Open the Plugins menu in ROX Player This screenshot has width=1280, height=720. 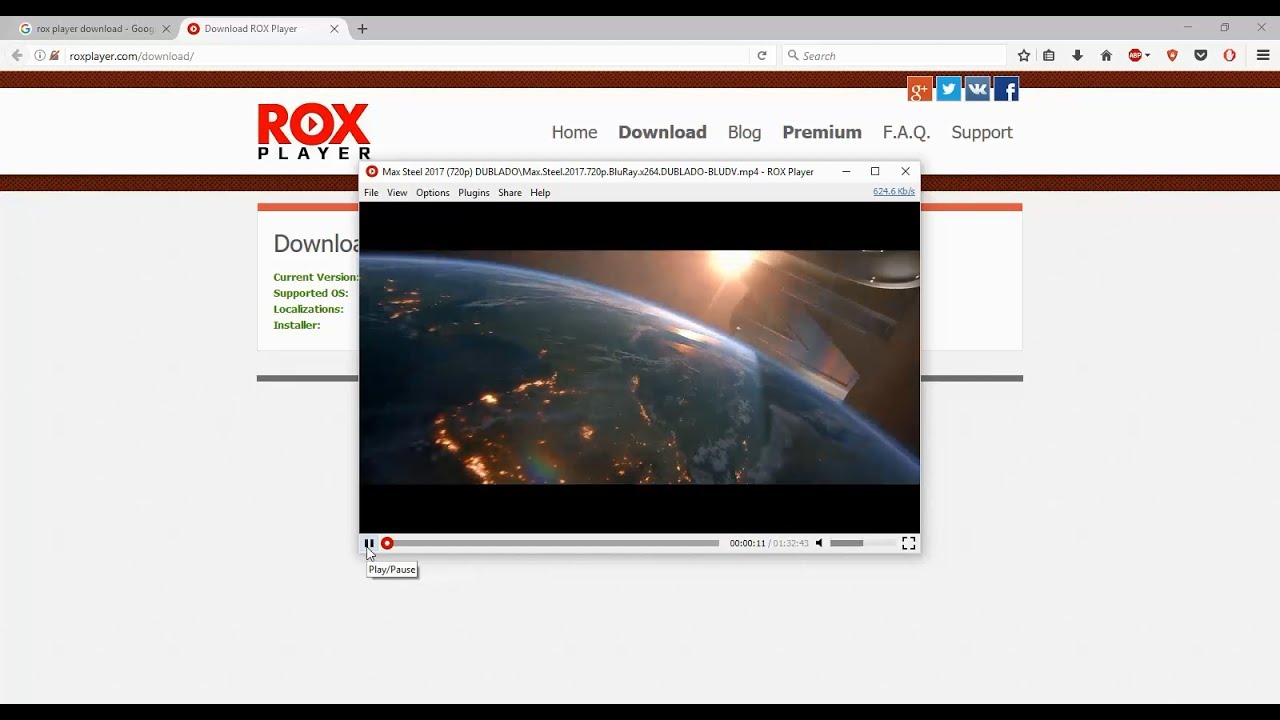coord(474,192)
